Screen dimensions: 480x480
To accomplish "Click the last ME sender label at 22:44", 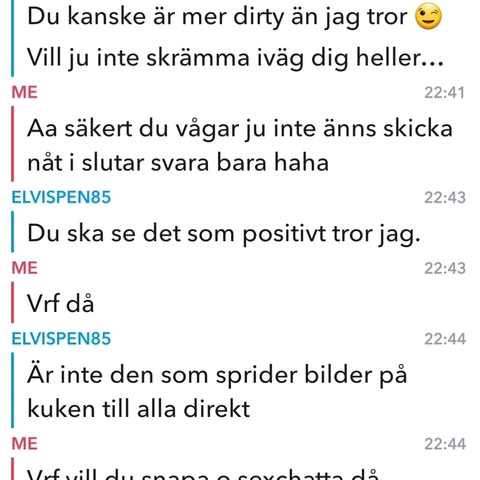I will point(24,444).
